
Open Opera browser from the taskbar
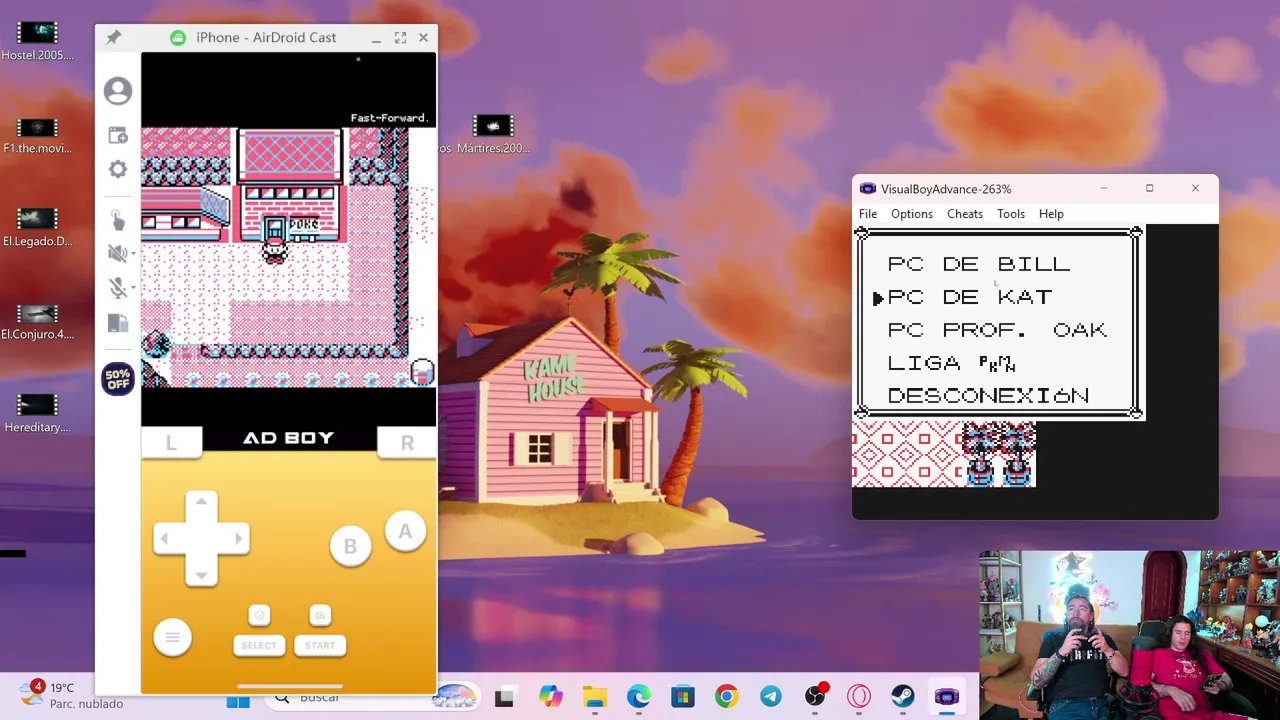click(859, 697)
